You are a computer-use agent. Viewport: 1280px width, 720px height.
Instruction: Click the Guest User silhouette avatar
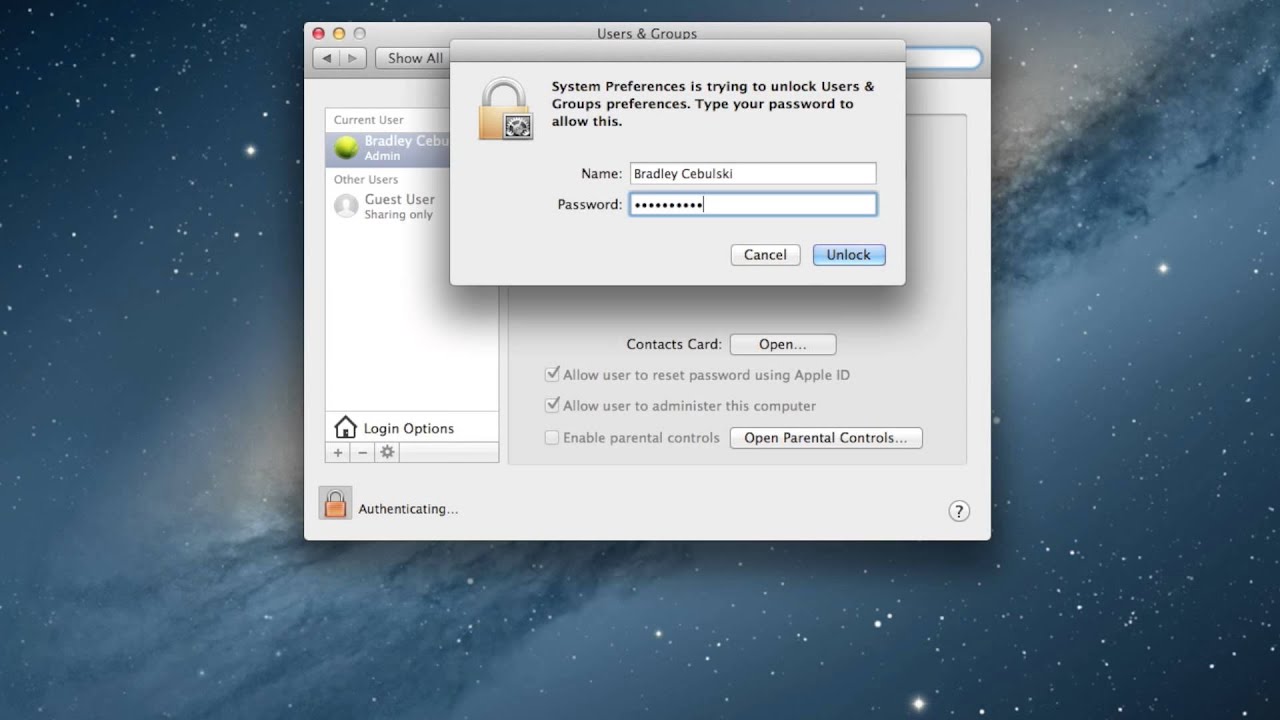[x=346, y=206]
